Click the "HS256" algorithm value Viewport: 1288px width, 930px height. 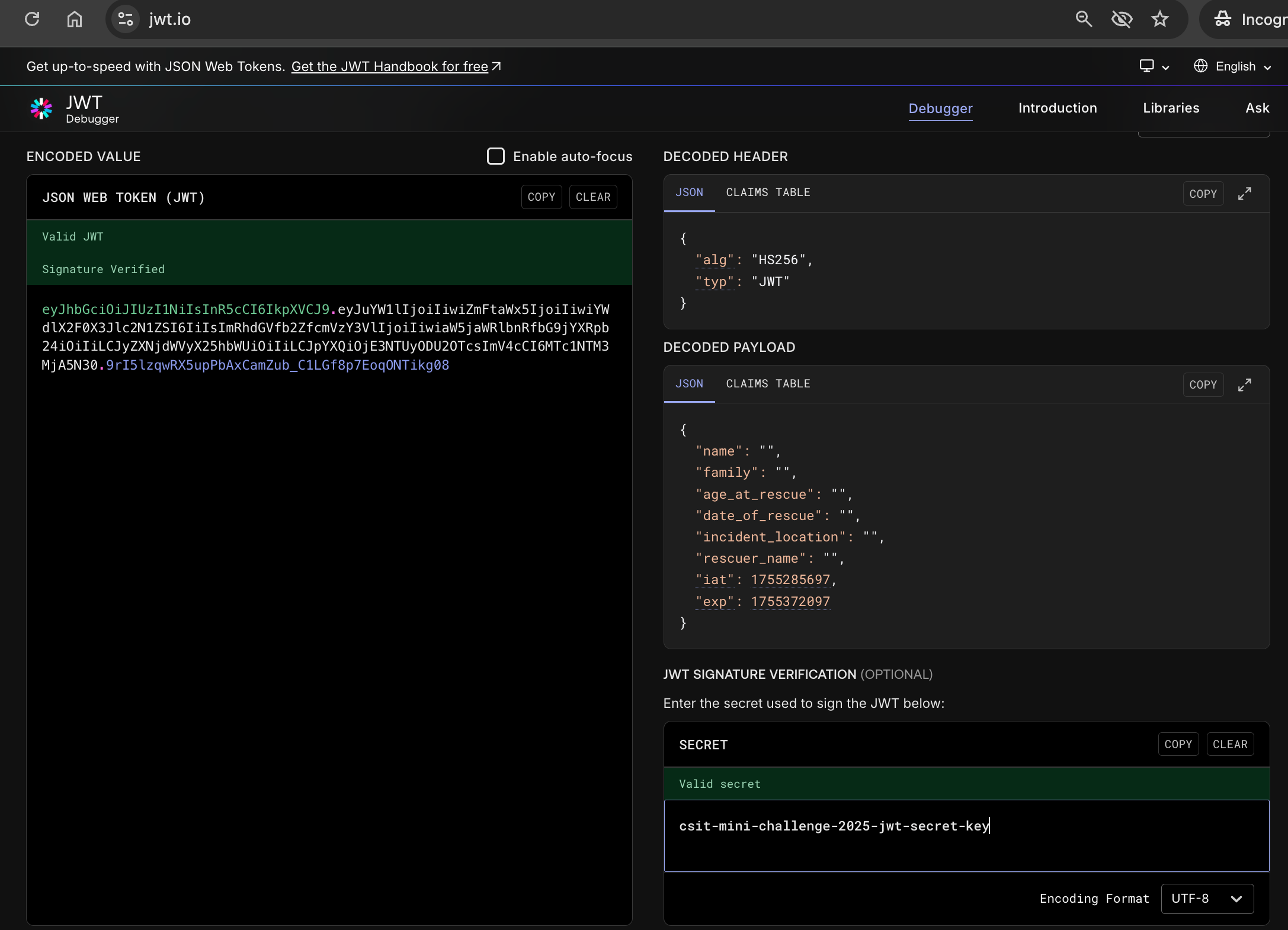(778, 260)
